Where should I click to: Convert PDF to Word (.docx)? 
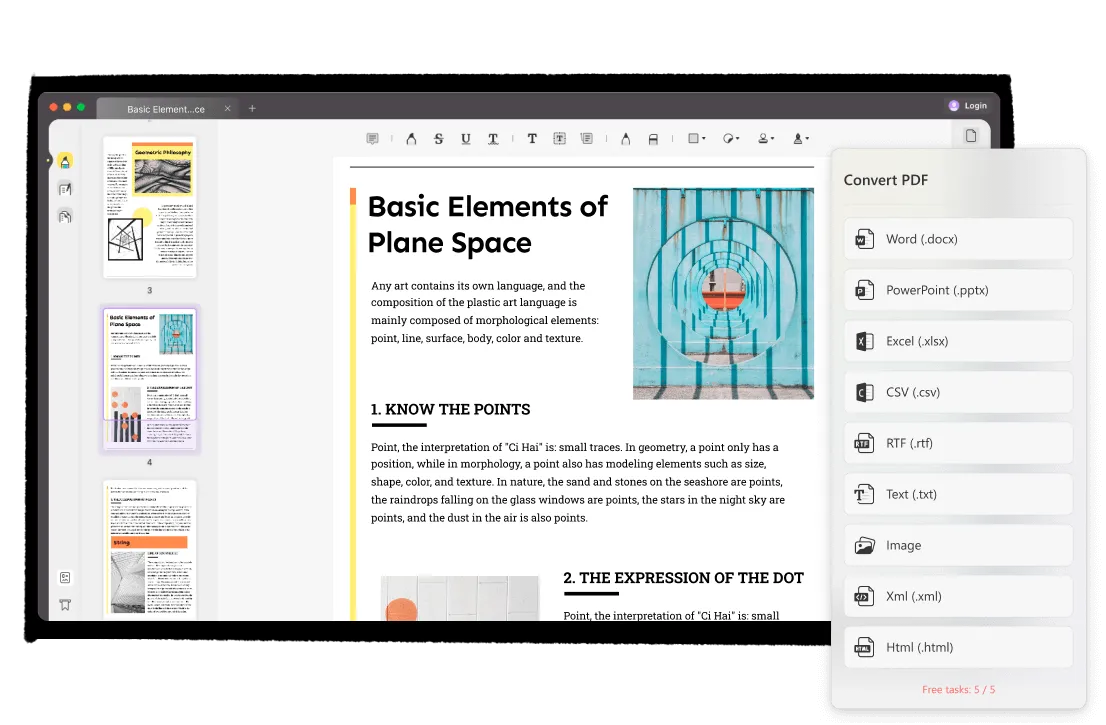pyautogui.click(x=958, y=239)
